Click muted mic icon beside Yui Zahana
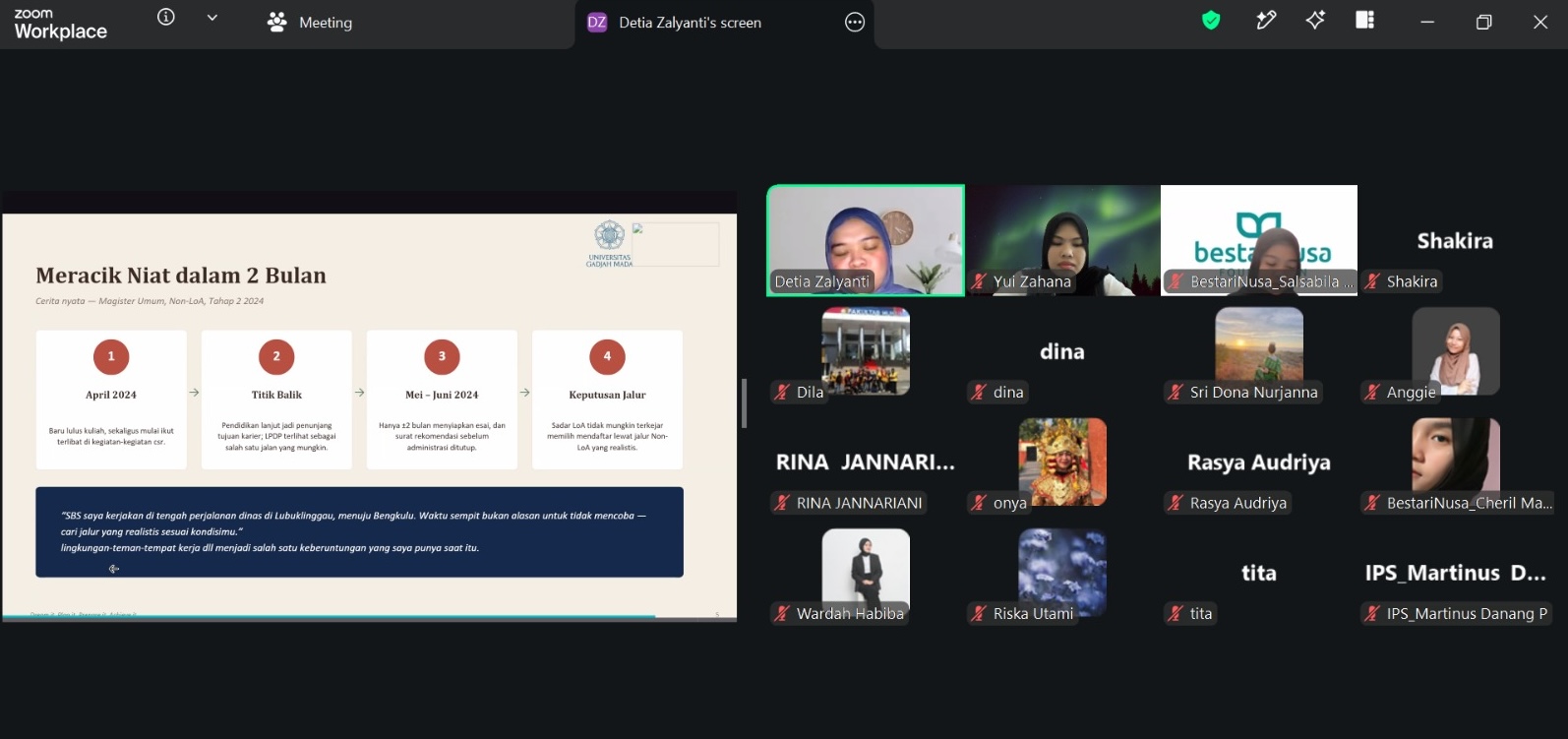This screenshot has height=739, width=1568. click(x=979, y=281)
